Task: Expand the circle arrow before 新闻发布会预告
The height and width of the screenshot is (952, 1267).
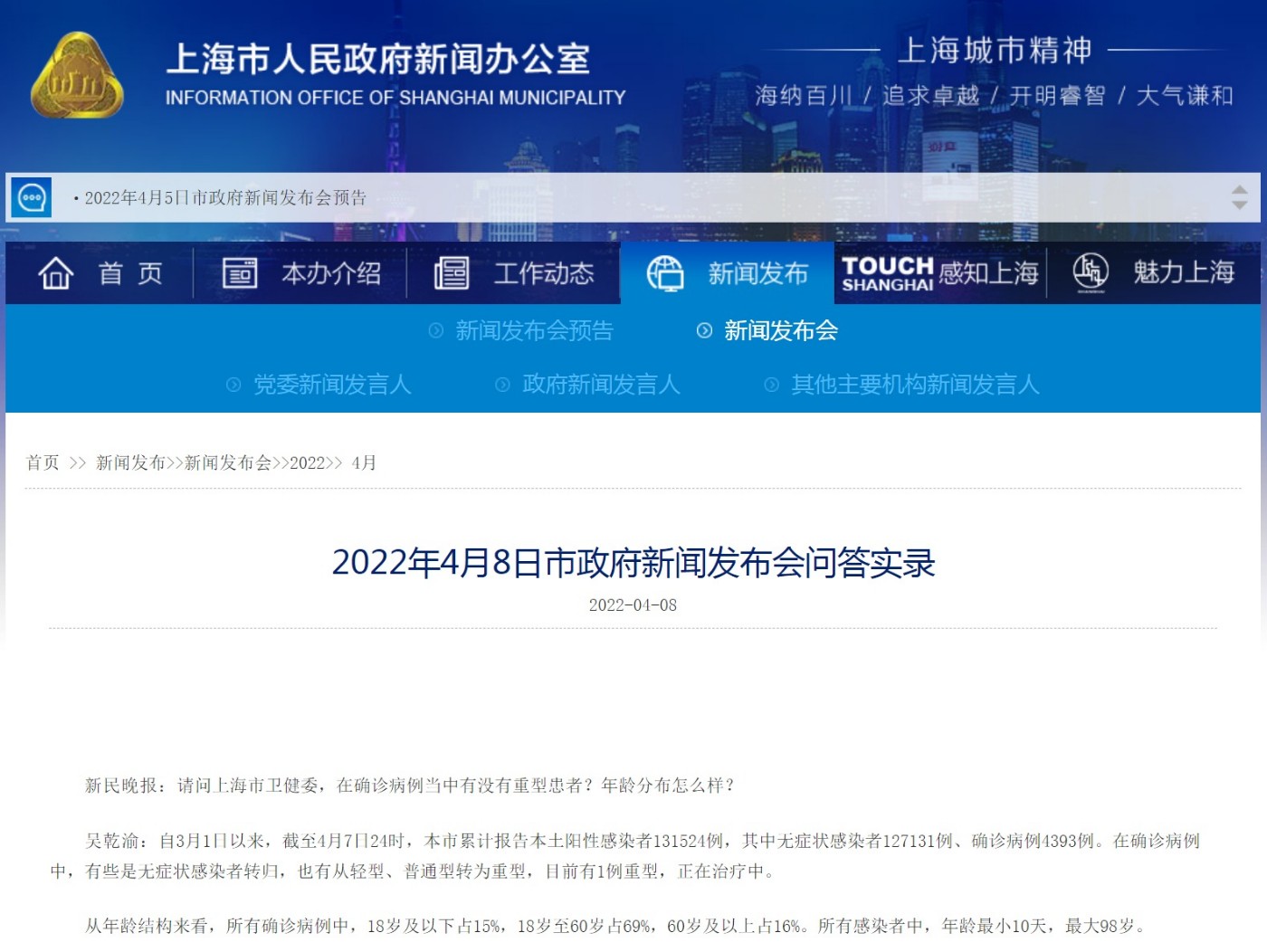Action: (436, 331)
